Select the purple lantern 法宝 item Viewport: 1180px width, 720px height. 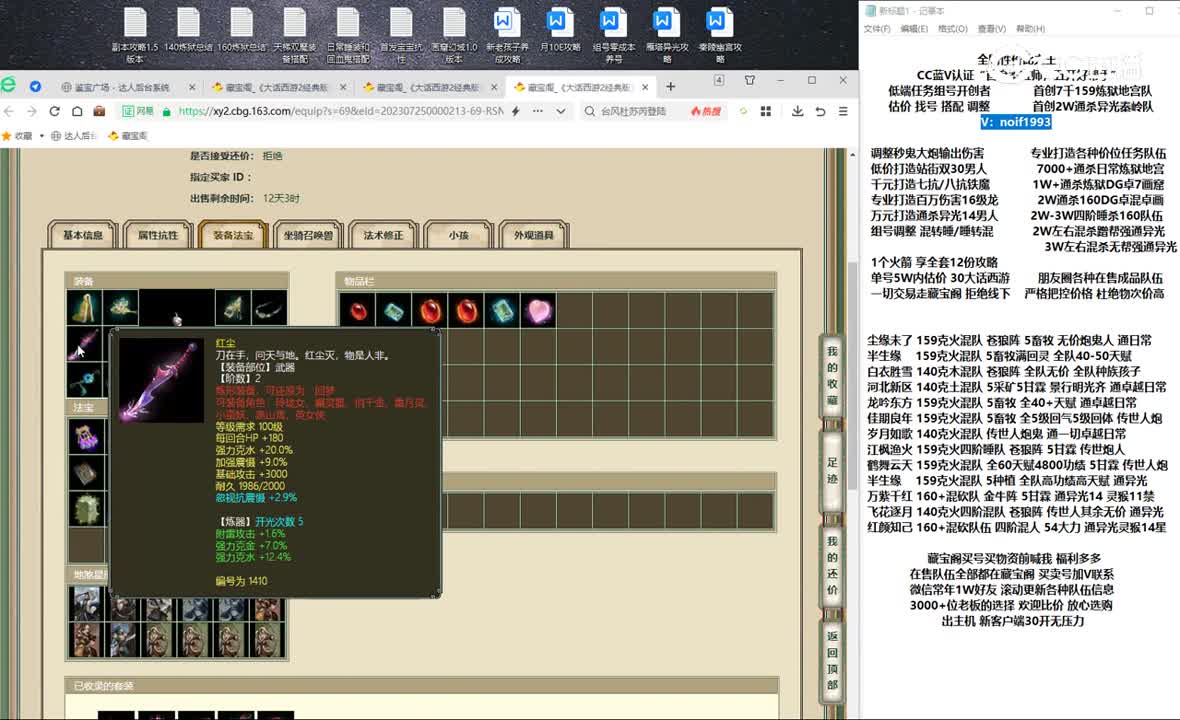pos(87,436)
